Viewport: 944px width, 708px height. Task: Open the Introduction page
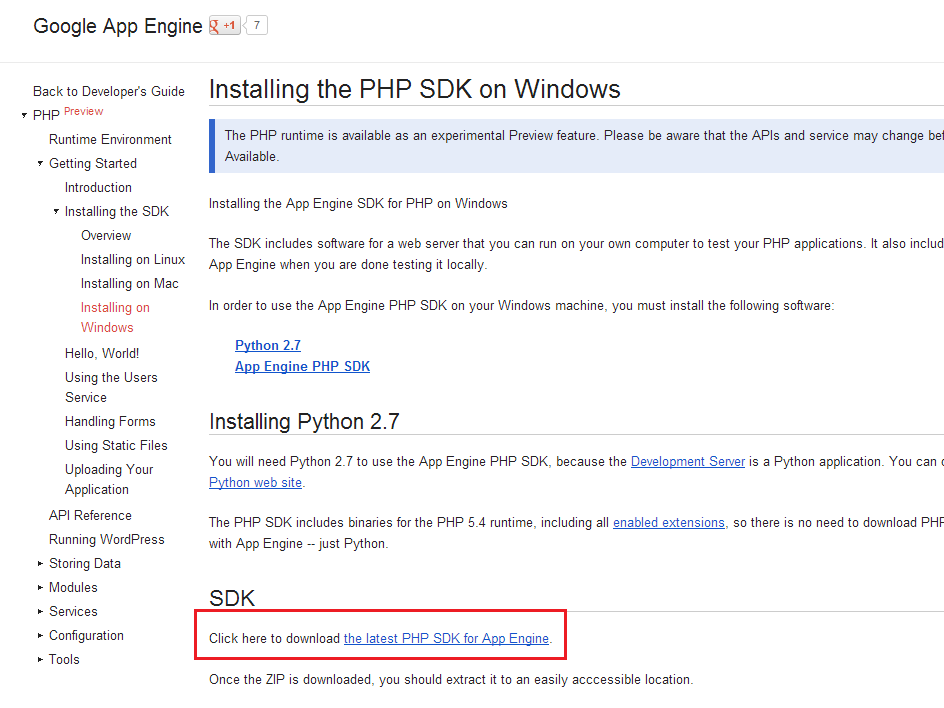(98, 188)
